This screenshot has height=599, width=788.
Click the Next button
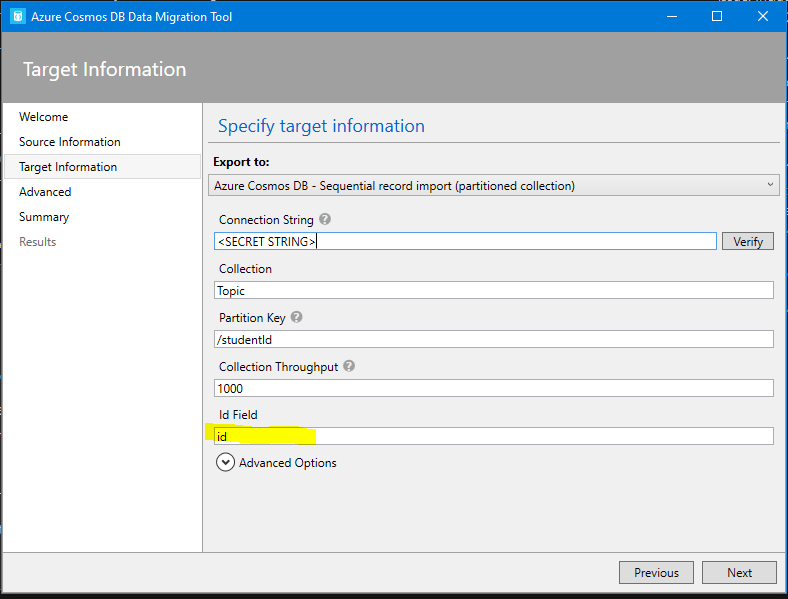click(x=739, y=572)
